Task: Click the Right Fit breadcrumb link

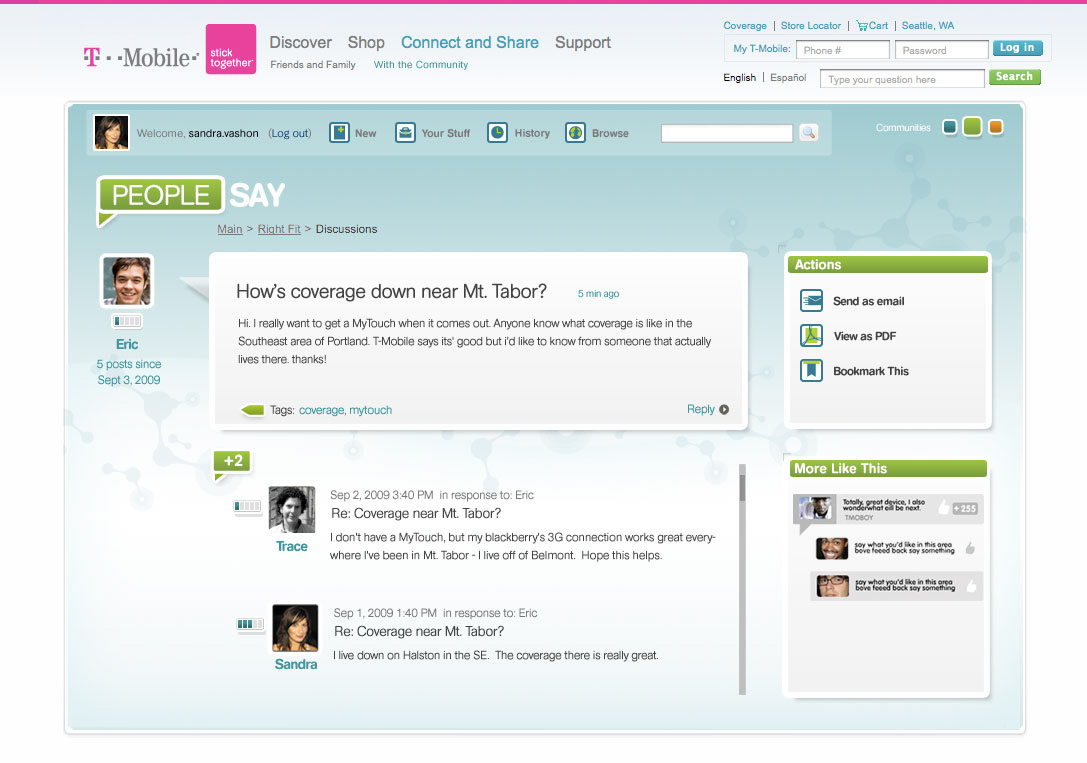Action: coord(279,229)
